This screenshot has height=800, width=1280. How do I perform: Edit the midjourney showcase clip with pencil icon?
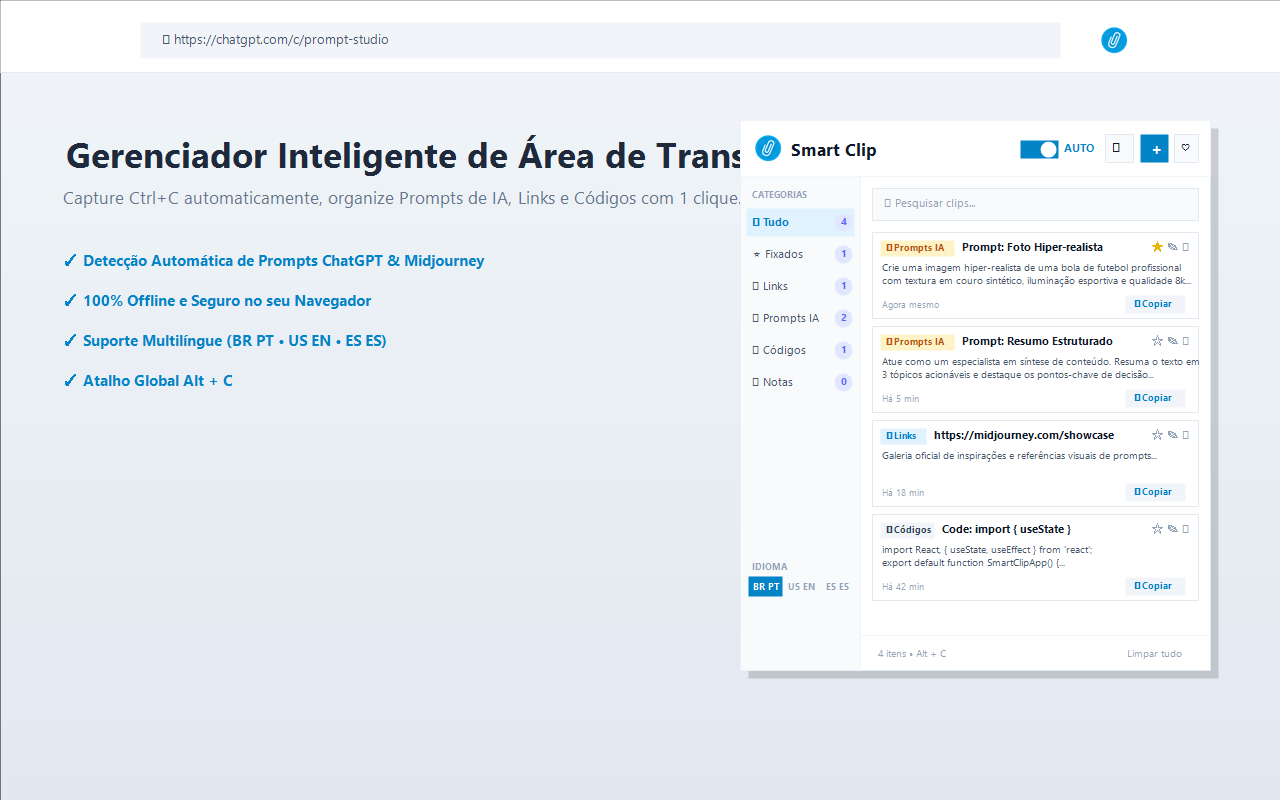tap(1172, 435)
